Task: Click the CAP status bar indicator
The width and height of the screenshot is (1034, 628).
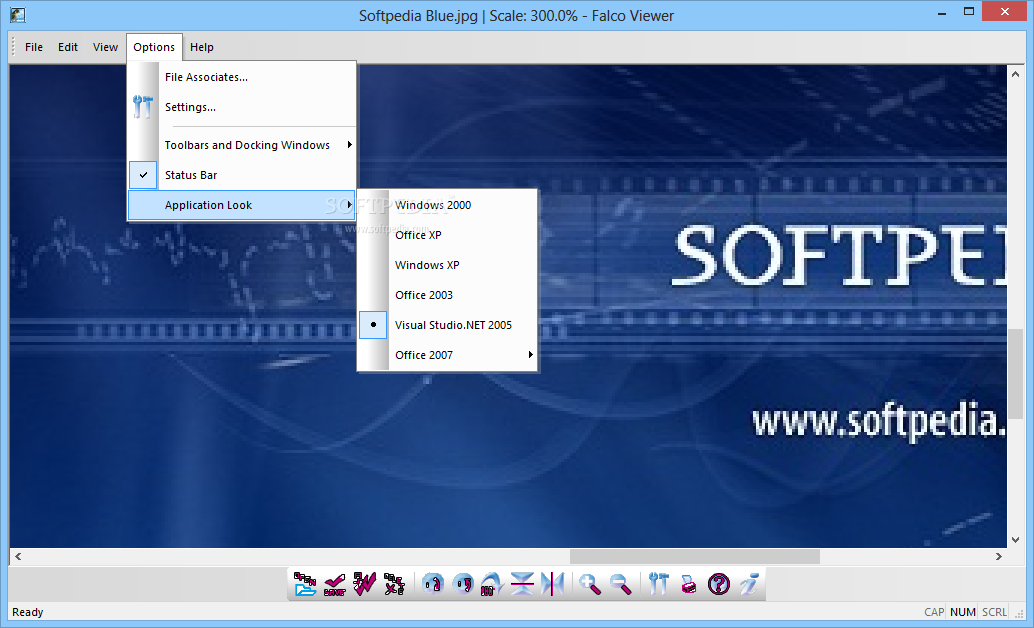Action: (x=934, y=612)
